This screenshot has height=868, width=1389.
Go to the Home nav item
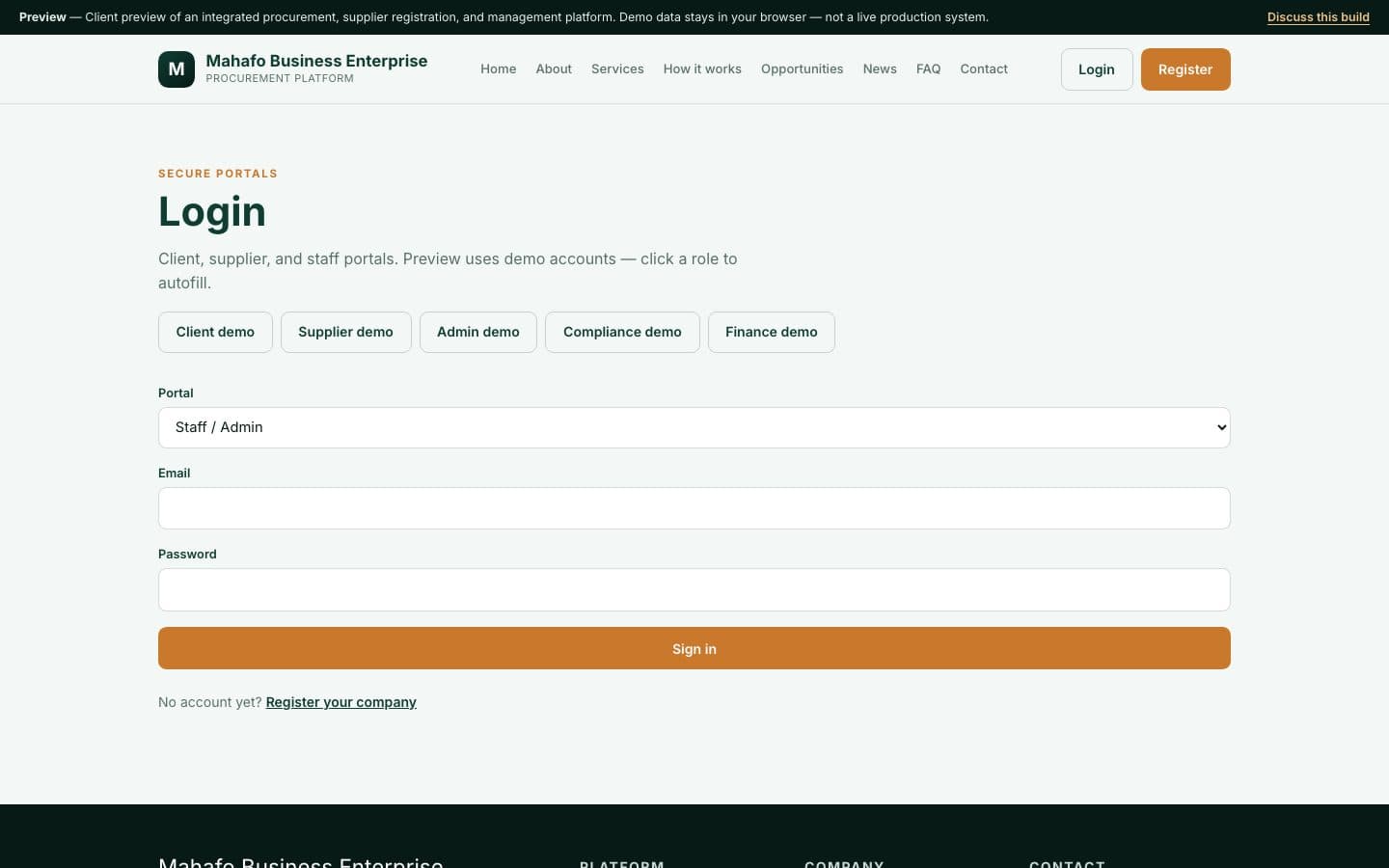pyautogui.click(x=499, y=69)
